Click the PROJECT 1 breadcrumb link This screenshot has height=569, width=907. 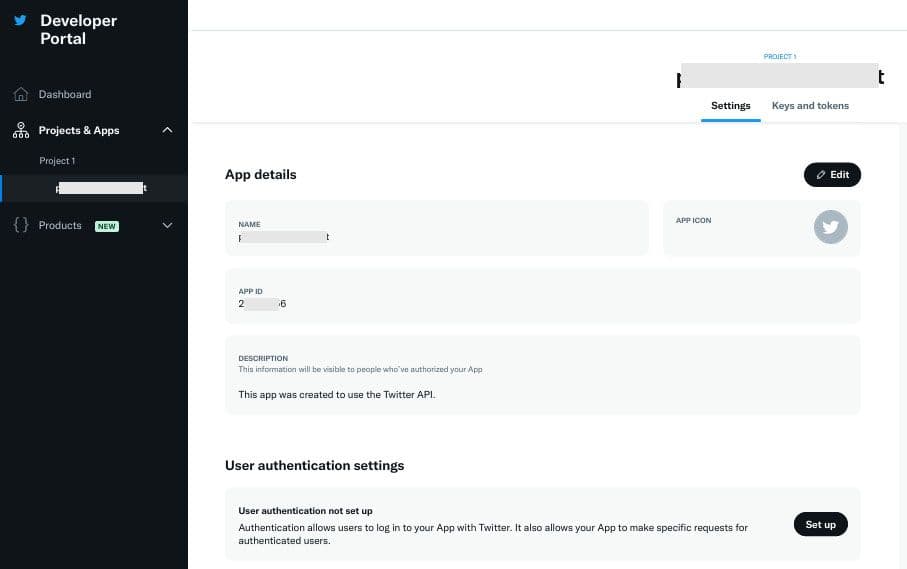pyautogui.click(x=780, y=57)
